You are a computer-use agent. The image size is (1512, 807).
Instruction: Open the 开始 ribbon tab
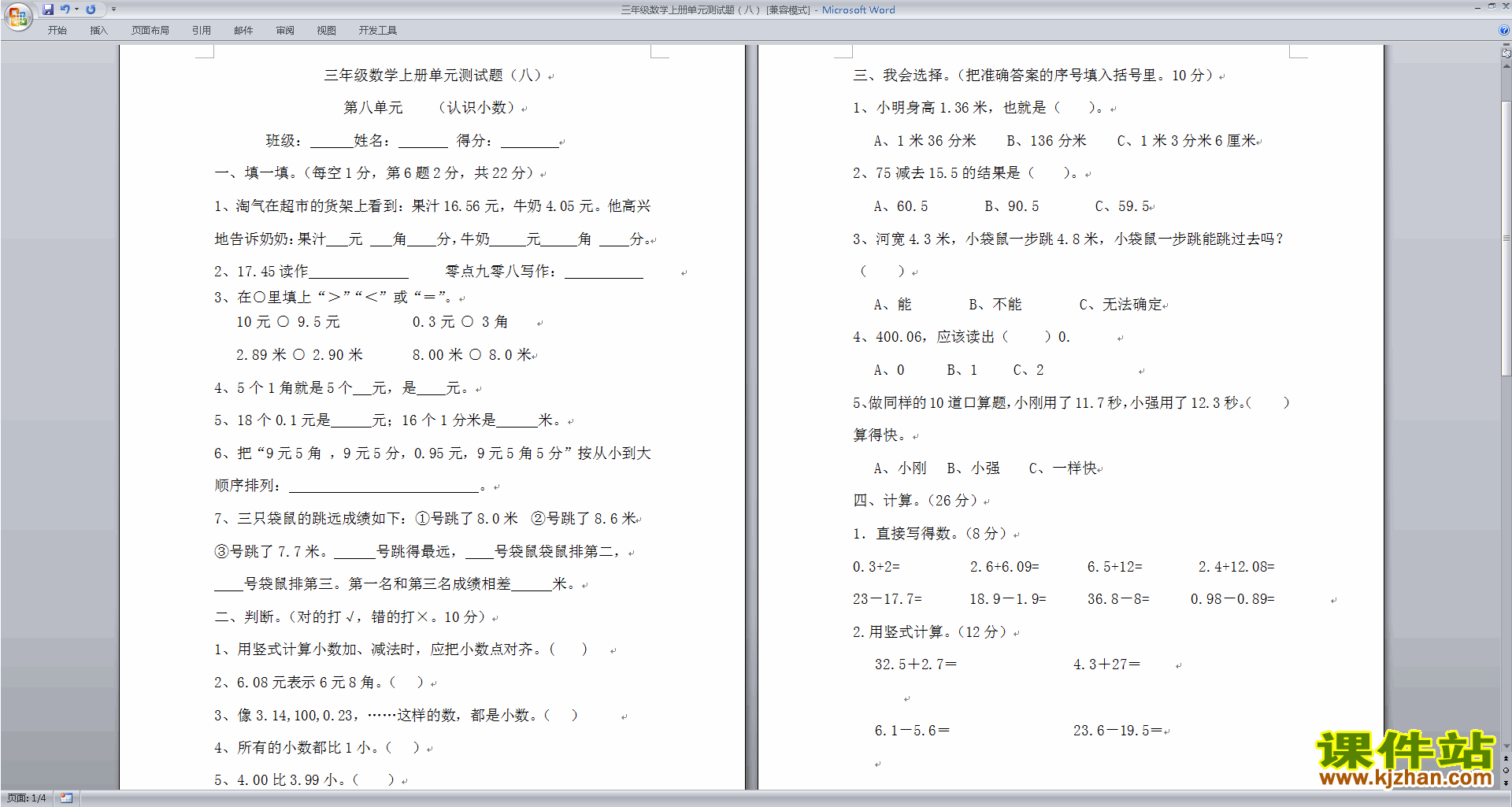pos(57,31)
